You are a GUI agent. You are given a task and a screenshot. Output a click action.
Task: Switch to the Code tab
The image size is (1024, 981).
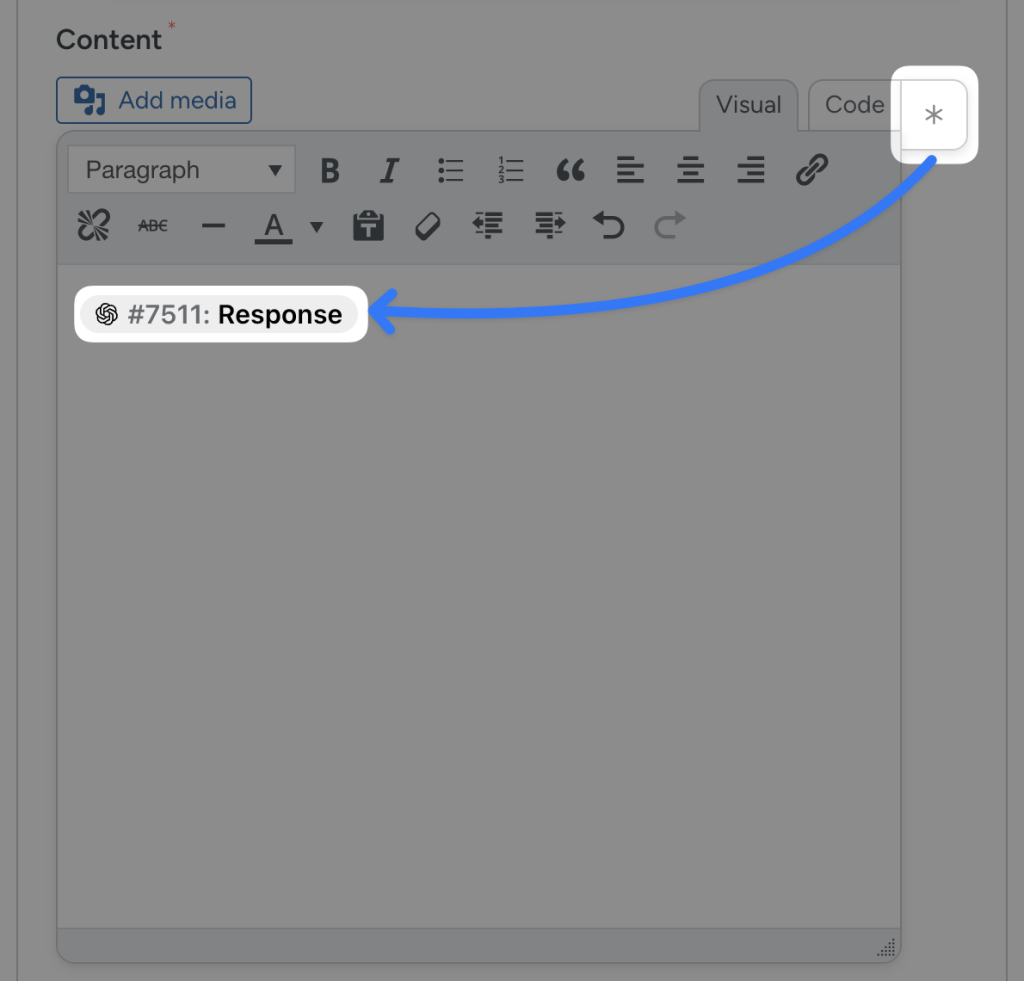tap(852, 105)
